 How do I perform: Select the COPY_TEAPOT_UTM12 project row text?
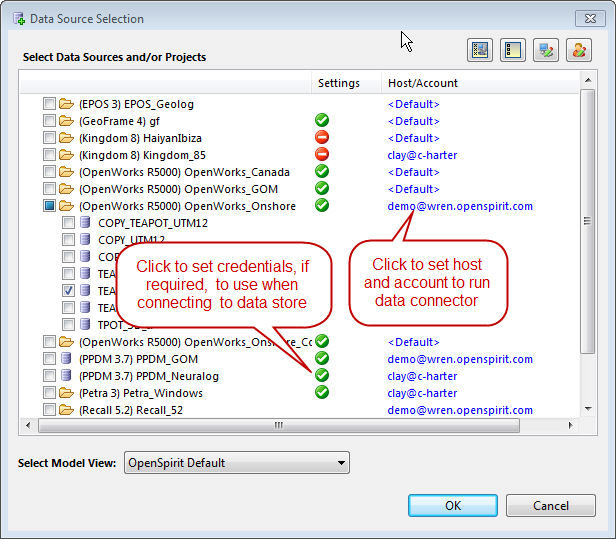coord(153,223)
